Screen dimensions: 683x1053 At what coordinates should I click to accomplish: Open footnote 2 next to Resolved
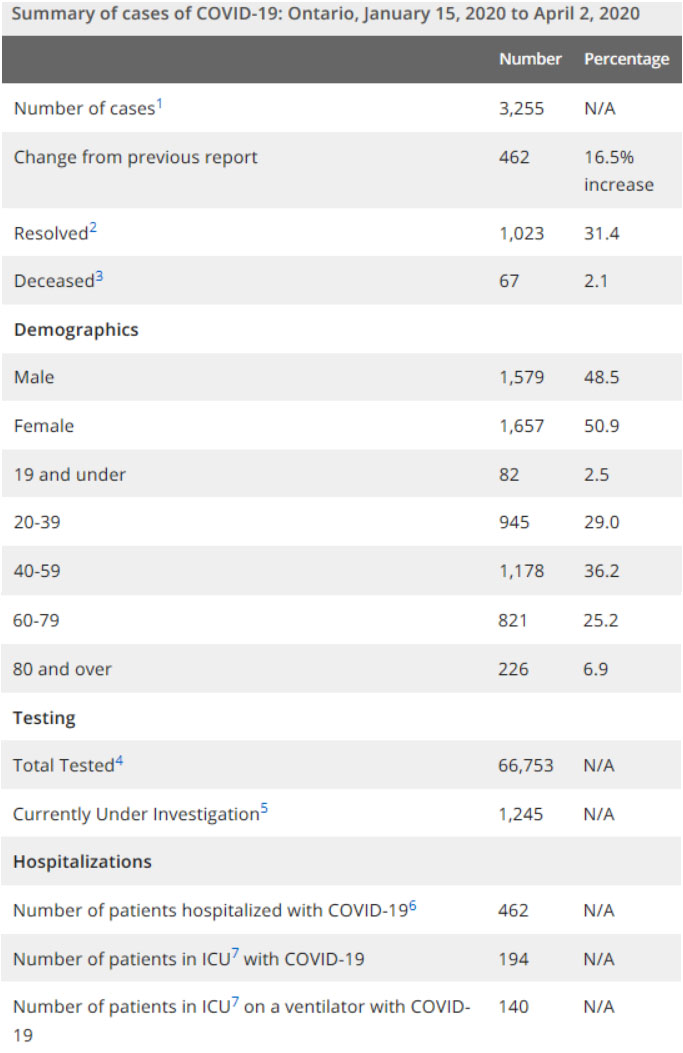93,227
